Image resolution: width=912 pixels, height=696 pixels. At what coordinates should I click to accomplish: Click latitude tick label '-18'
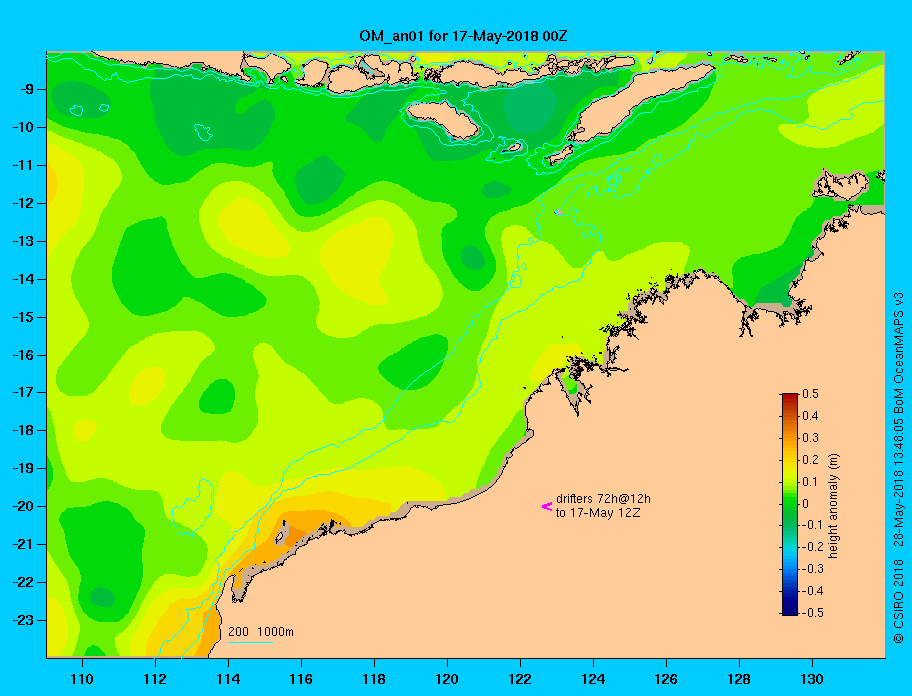click(x=23, y=430)
